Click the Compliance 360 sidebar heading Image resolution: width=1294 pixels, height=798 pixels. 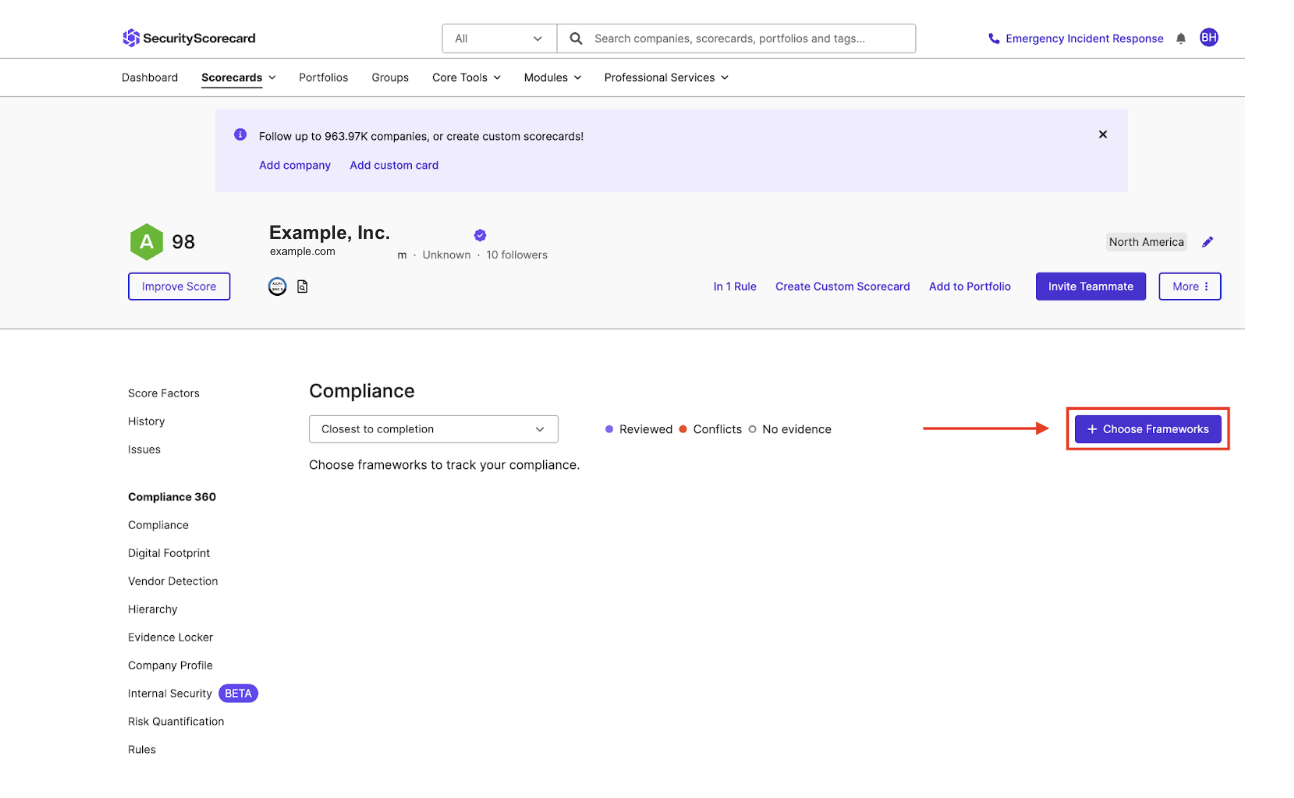(x=172, y=497)
